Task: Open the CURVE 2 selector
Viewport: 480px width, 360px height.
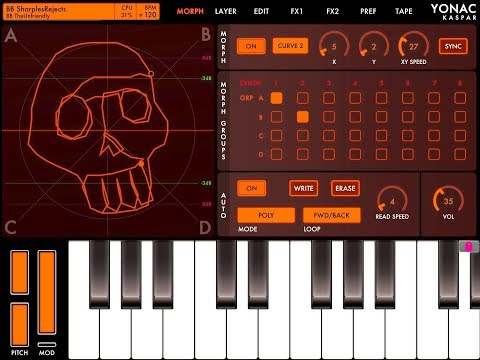Action: point(290,46)
